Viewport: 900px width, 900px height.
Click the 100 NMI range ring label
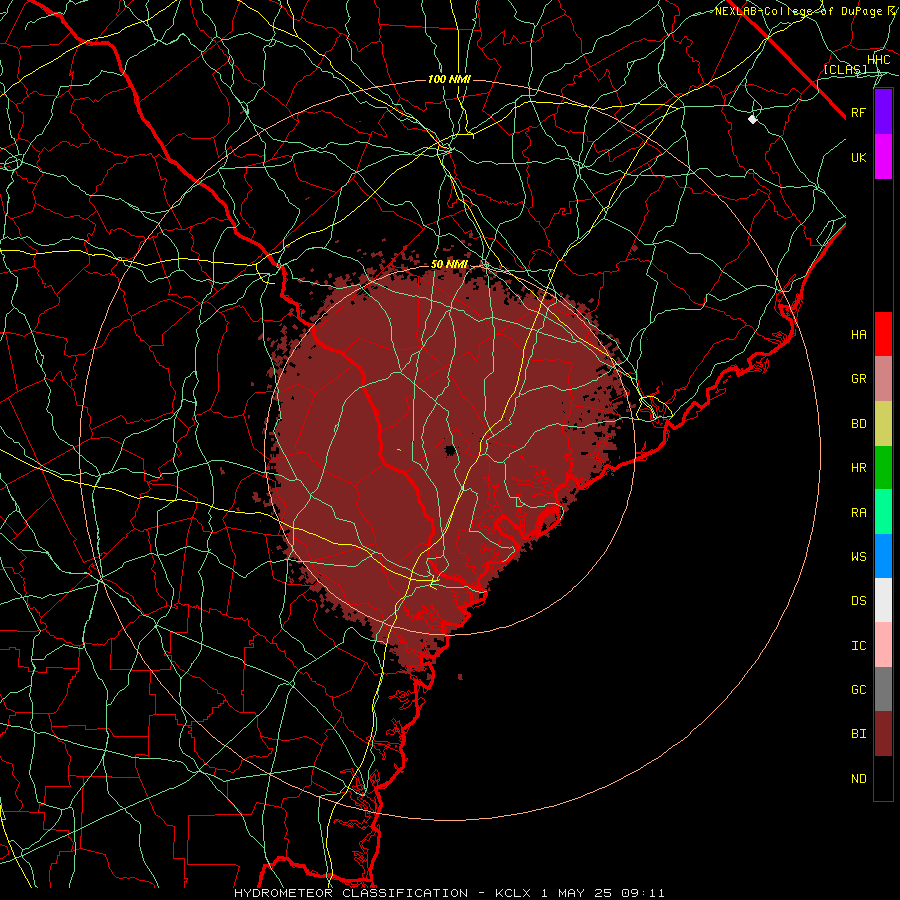[x=449, y=79]
